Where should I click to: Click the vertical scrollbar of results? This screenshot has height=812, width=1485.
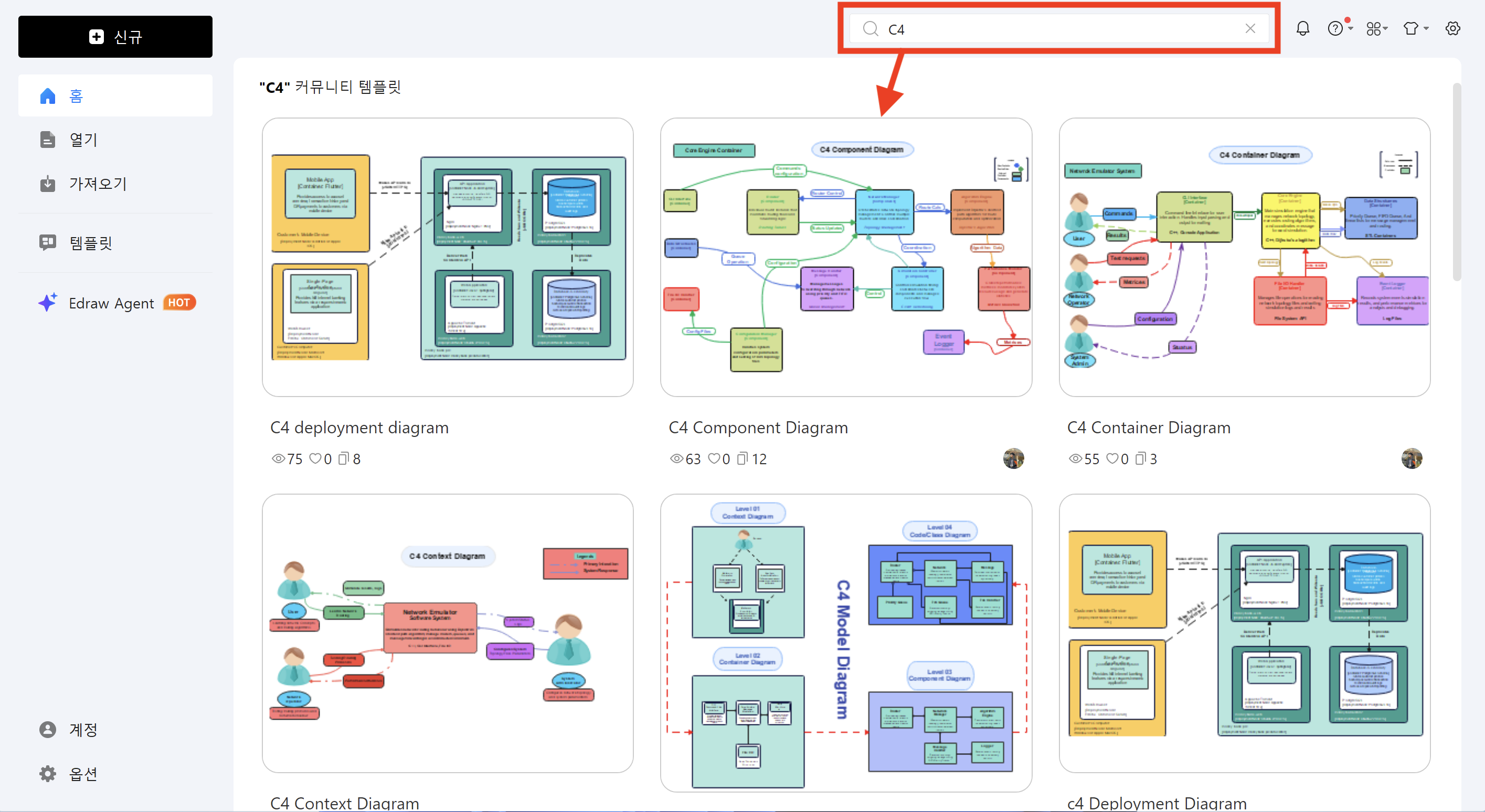point(1456,182)
